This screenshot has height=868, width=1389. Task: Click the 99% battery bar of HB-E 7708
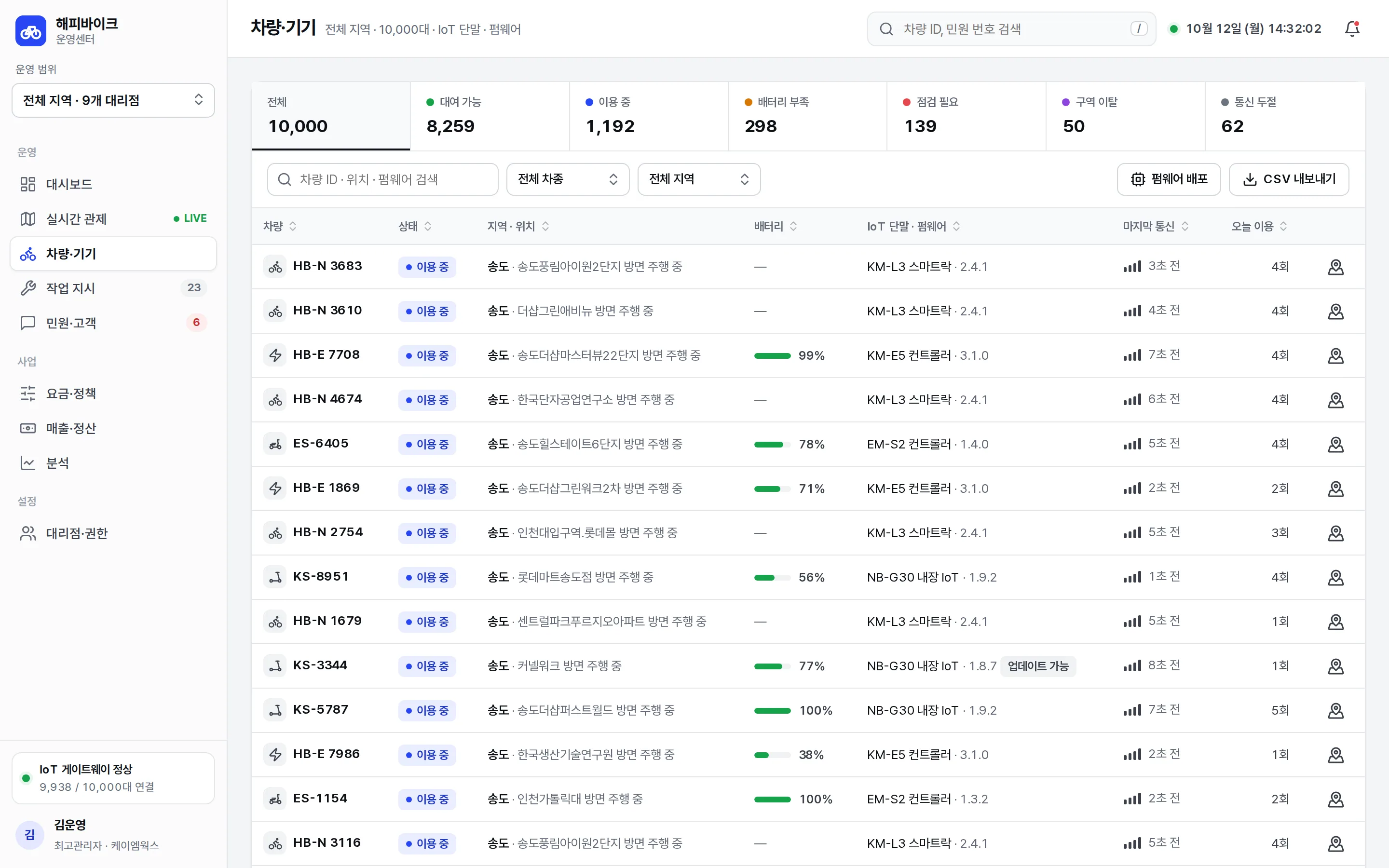coord(773,355)
